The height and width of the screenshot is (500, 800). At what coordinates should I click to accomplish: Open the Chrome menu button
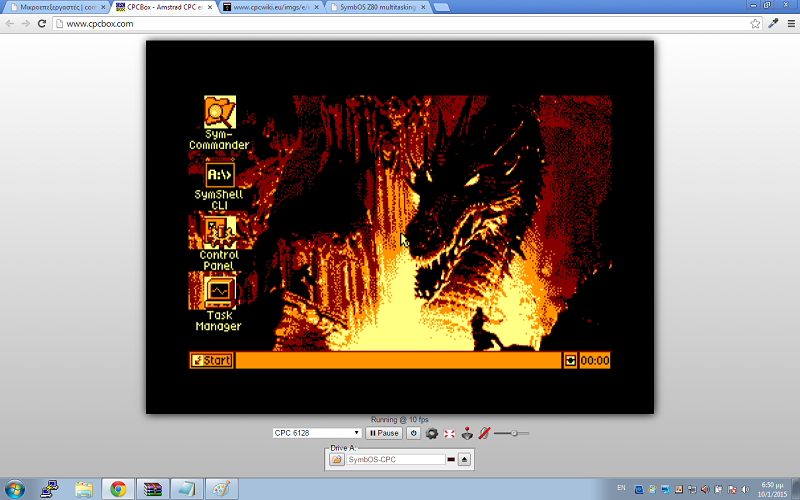[791, 23]
